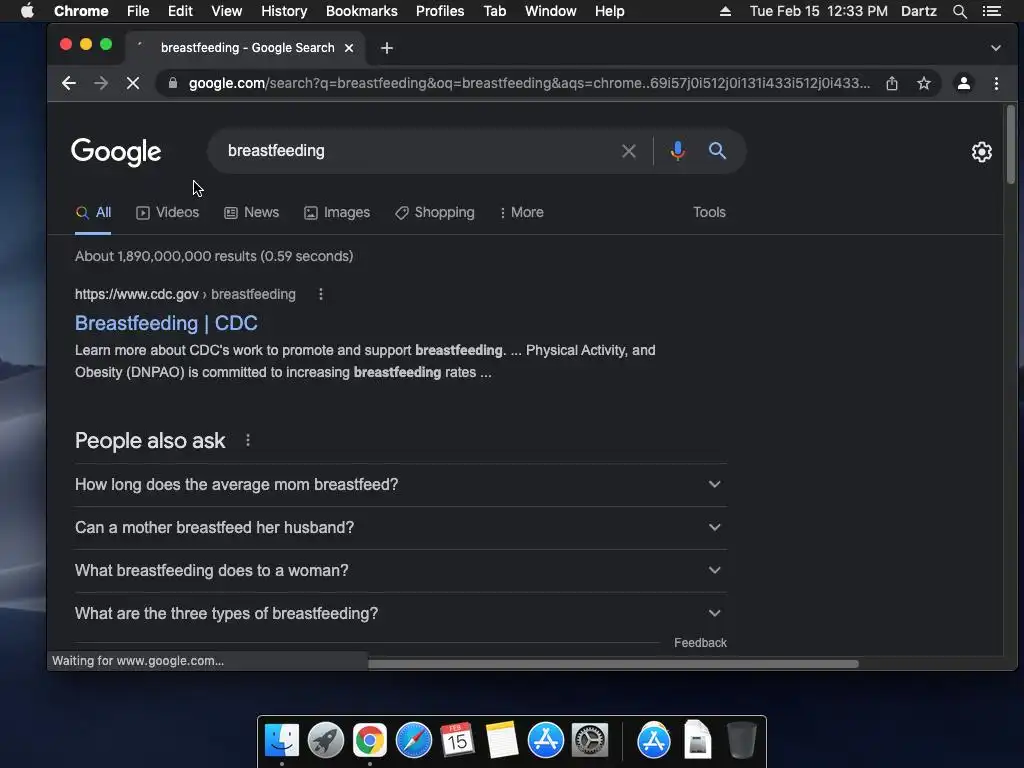Open the Apple menu
Image resolution: width=1024 pixels, height=768 pixels.
[x=27, y=11]
